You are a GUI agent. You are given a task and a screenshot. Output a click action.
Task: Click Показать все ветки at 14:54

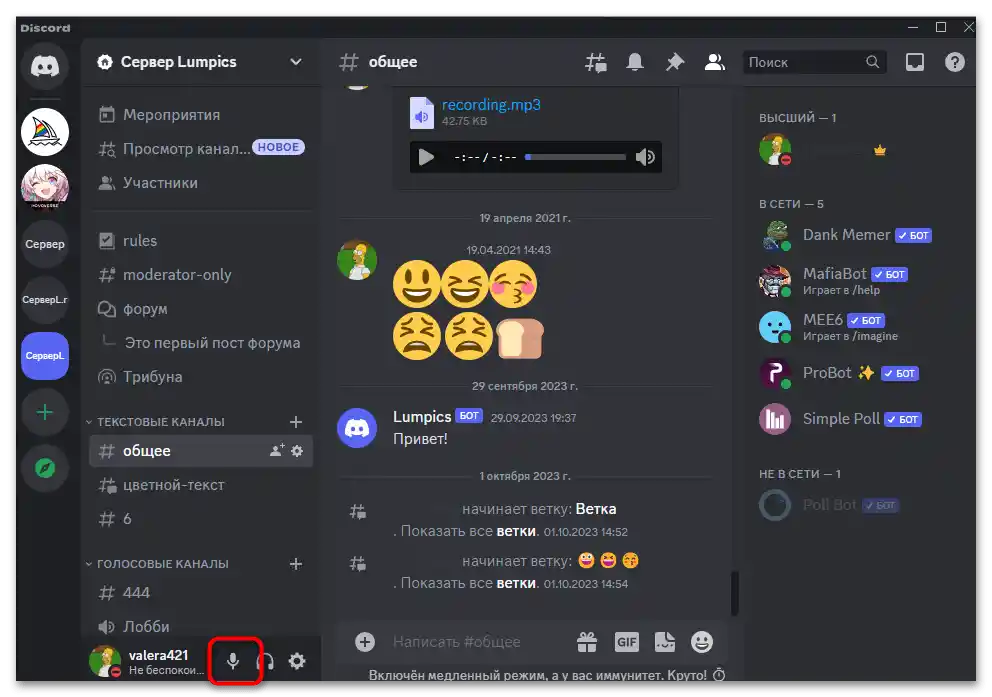tap(469, 583)
